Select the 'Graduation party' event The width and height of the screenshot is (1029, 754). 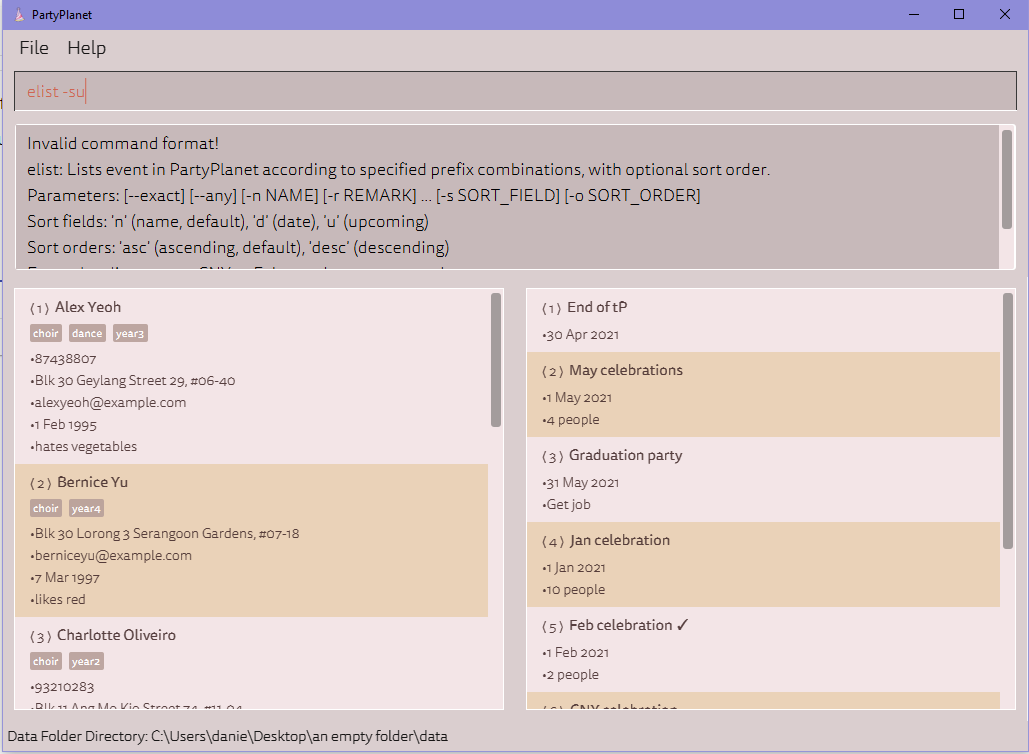(626, 455)
